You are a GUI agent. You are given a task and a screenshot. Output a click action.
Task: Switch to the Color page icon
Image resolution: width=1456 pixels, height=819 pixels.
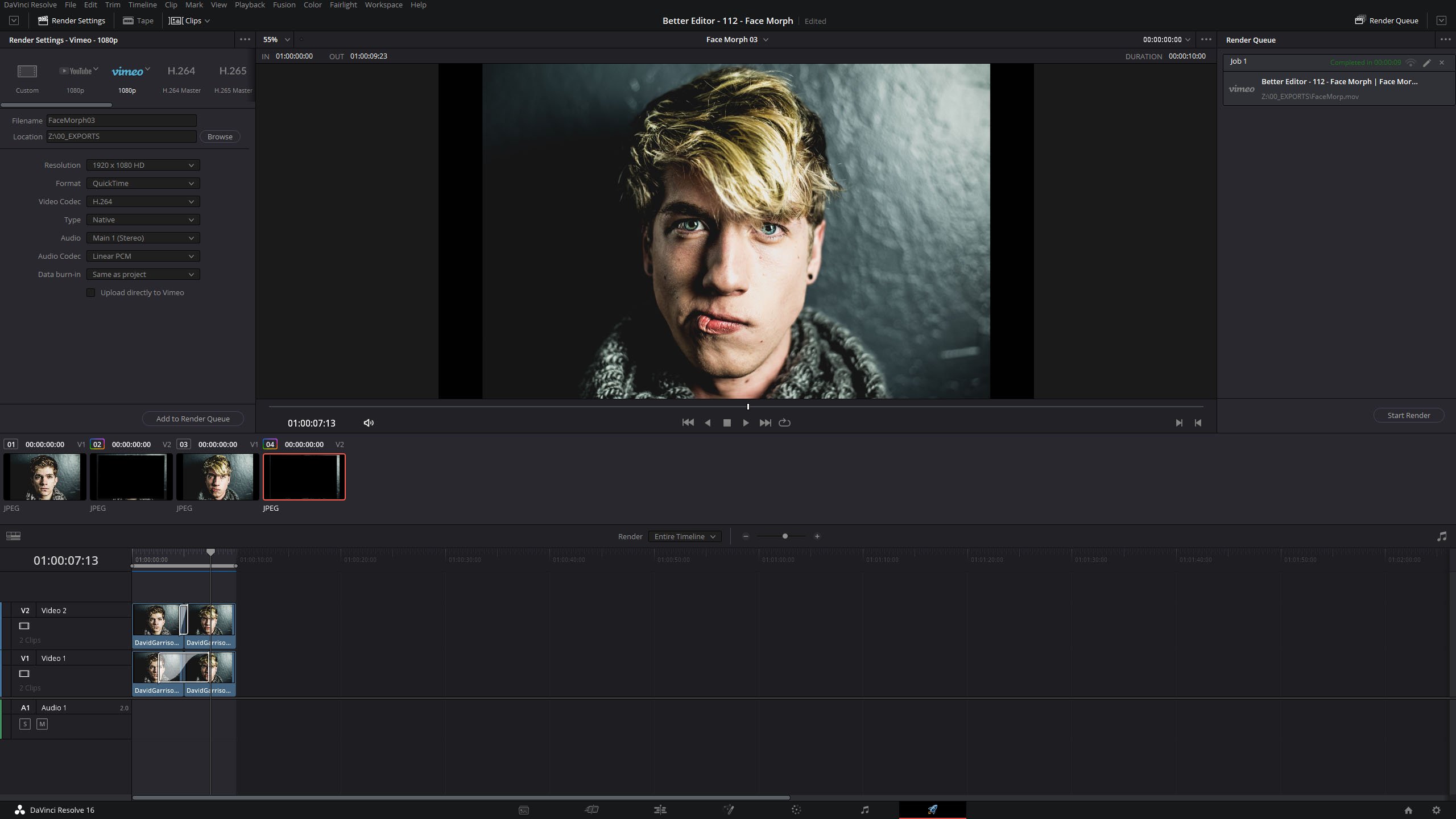tap(796, 810)
